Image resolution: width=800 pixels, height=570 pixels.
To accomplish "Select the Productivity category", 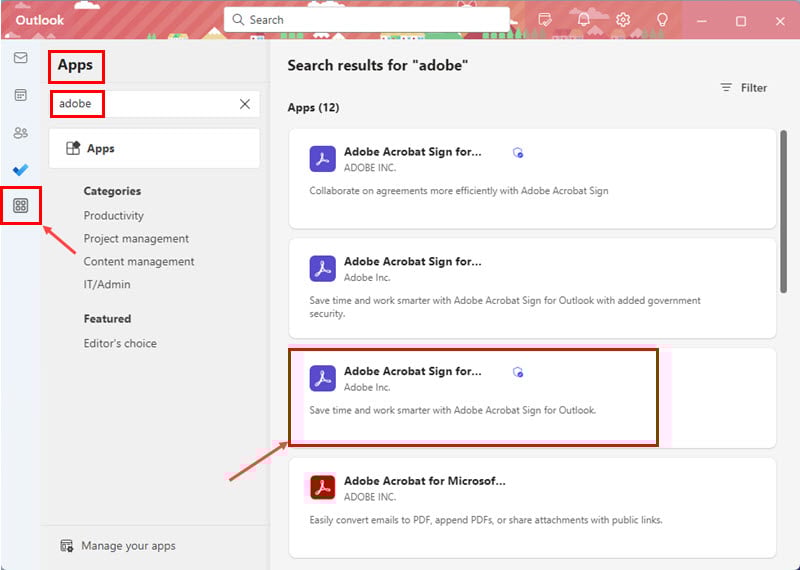I will pyautogui.click(x=114, y=216).
